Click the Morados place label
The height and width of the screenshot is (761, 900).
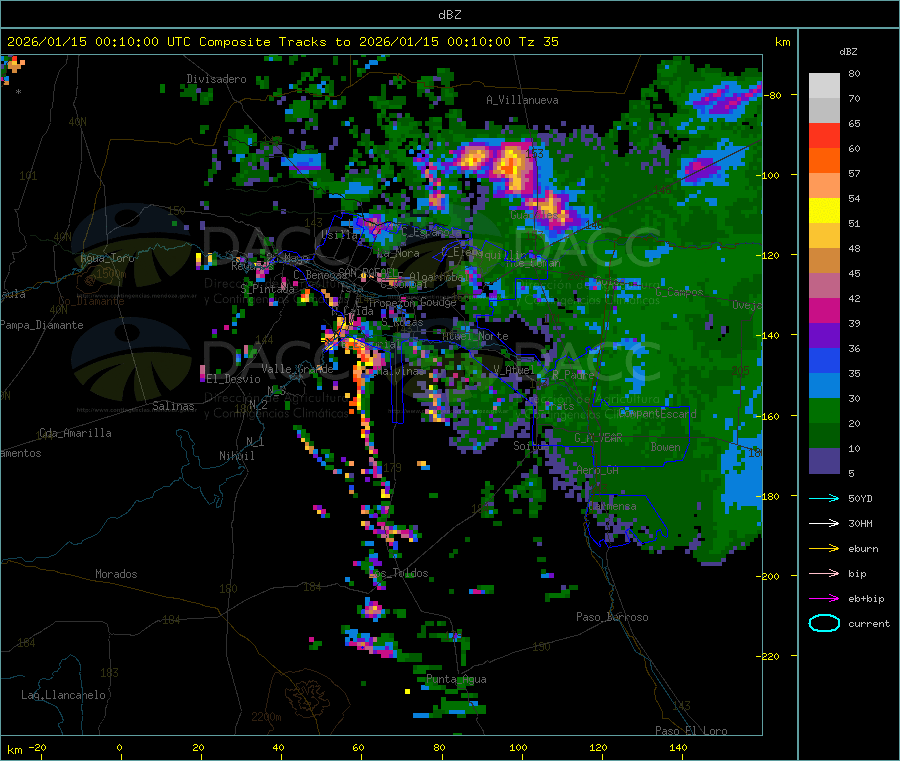coord(116,574)
